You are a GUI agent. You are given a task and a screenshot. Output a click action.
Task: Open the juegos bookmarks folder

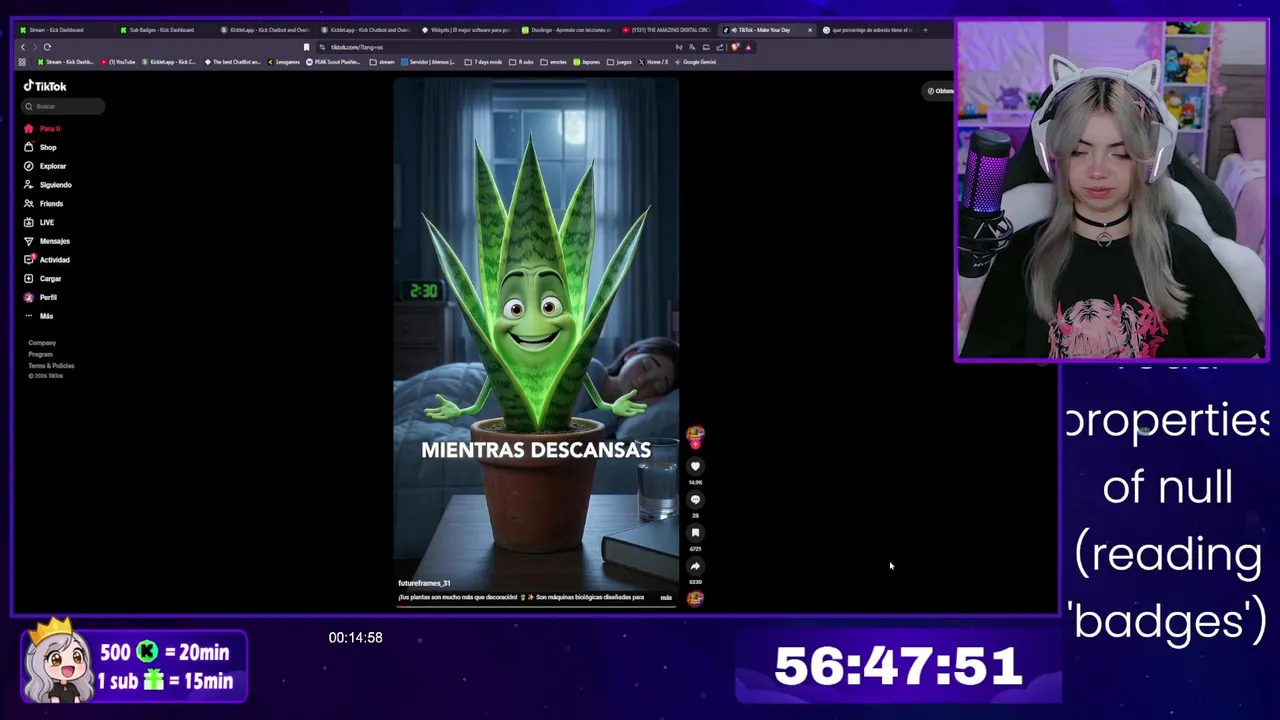(619, 62)
